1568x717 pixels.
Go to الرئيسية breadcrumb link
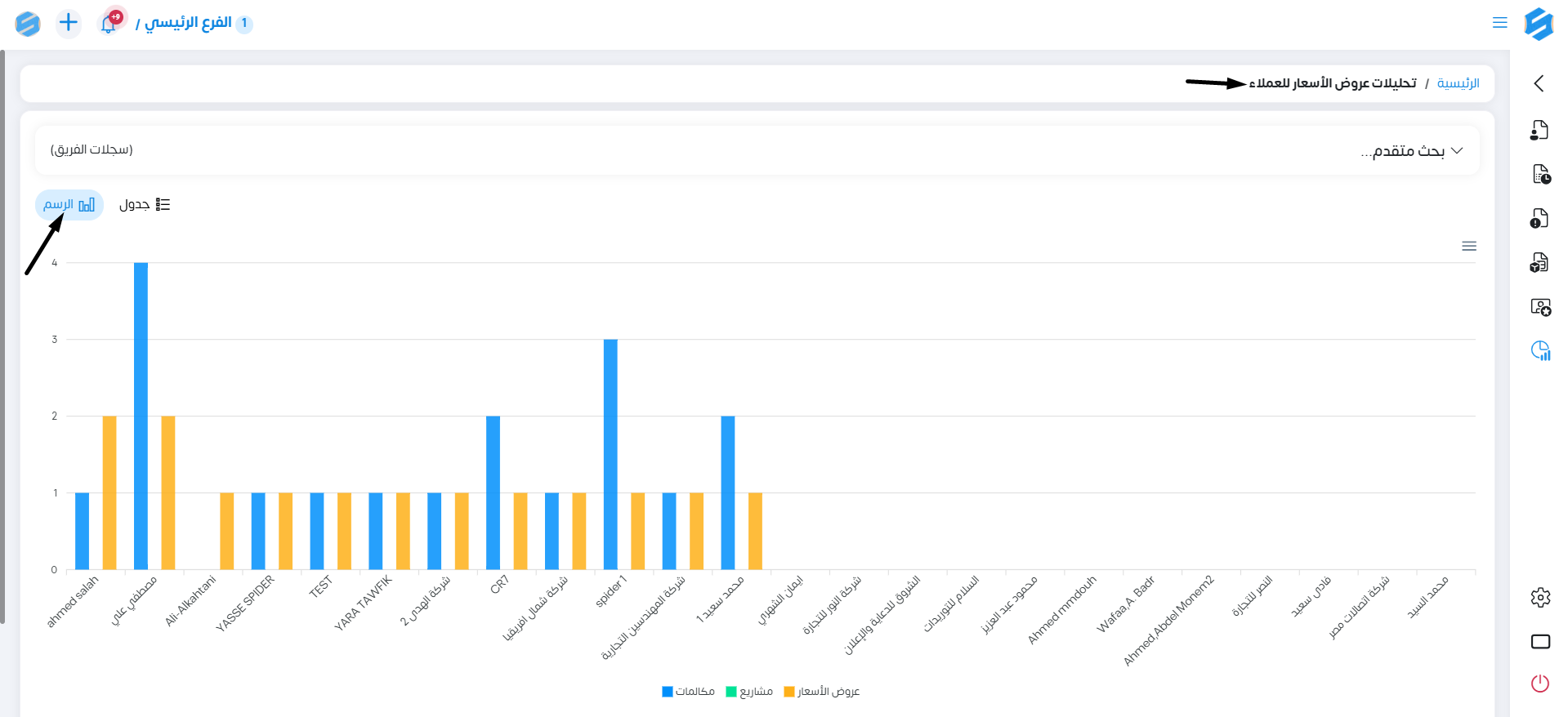(x=1458, y=83)
